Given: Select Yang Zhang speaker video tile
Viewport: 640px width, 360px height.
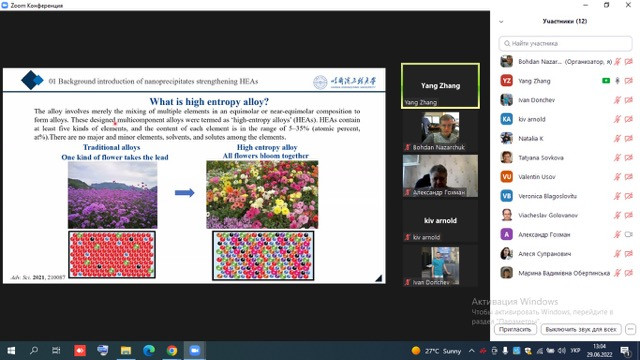Looking at the screenshot, I should tap(440, 86).
